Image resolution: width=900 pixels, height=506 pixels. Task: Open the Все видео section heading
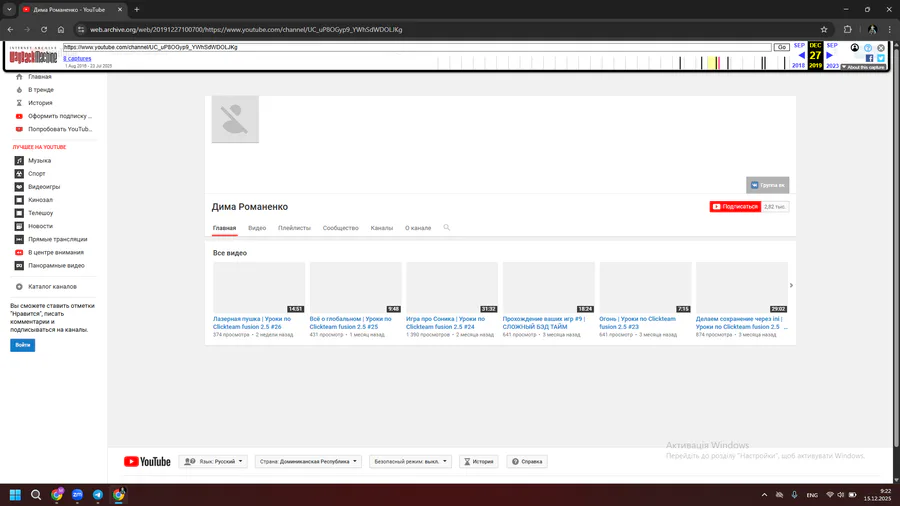click(x=230, y=253)
